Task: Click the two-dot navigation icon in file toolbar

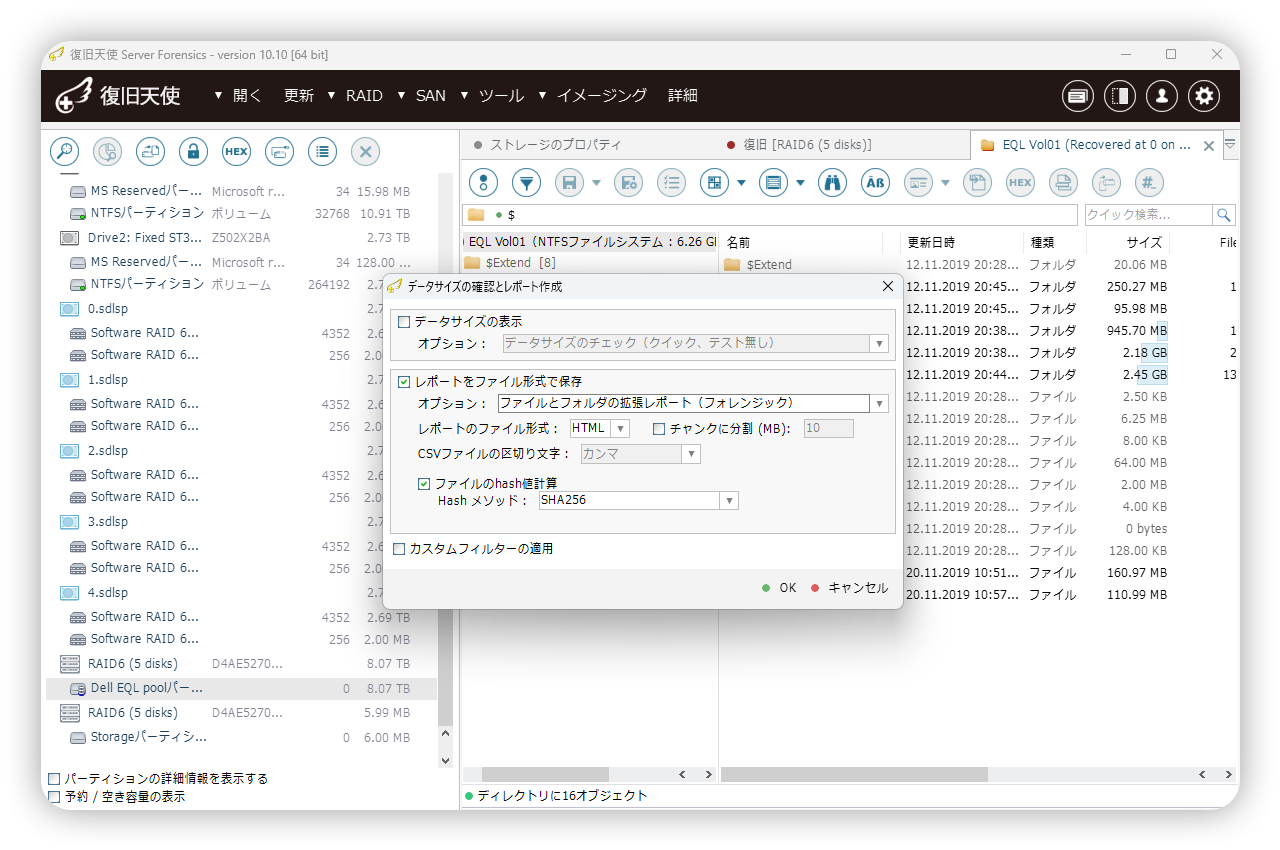Action: (483, 183)
